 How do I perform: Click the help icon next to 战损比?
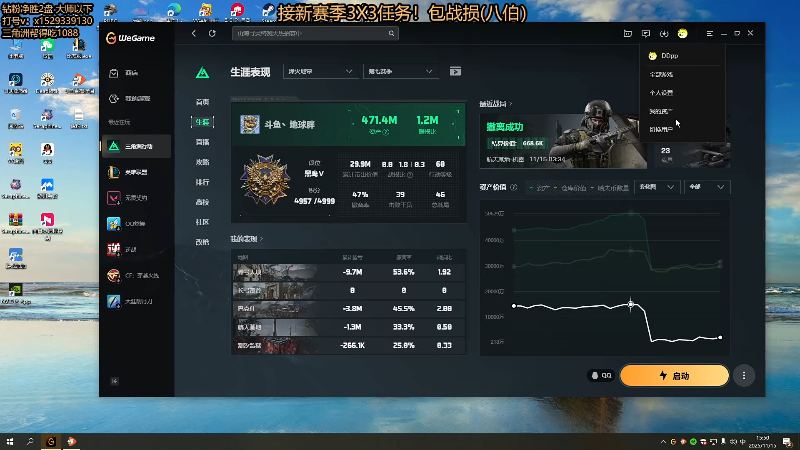tap(410, 175)
